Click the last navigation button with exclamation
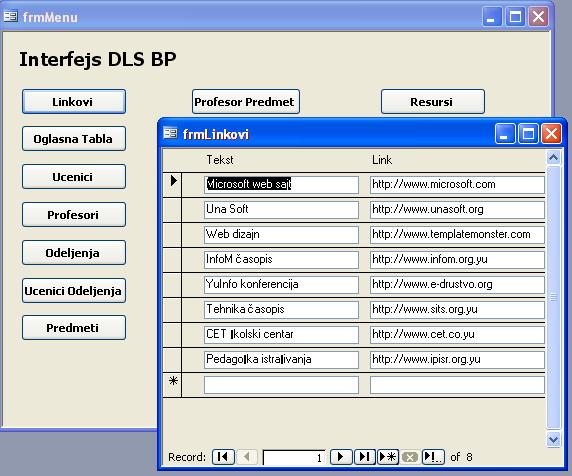 (x=433, y=457)
